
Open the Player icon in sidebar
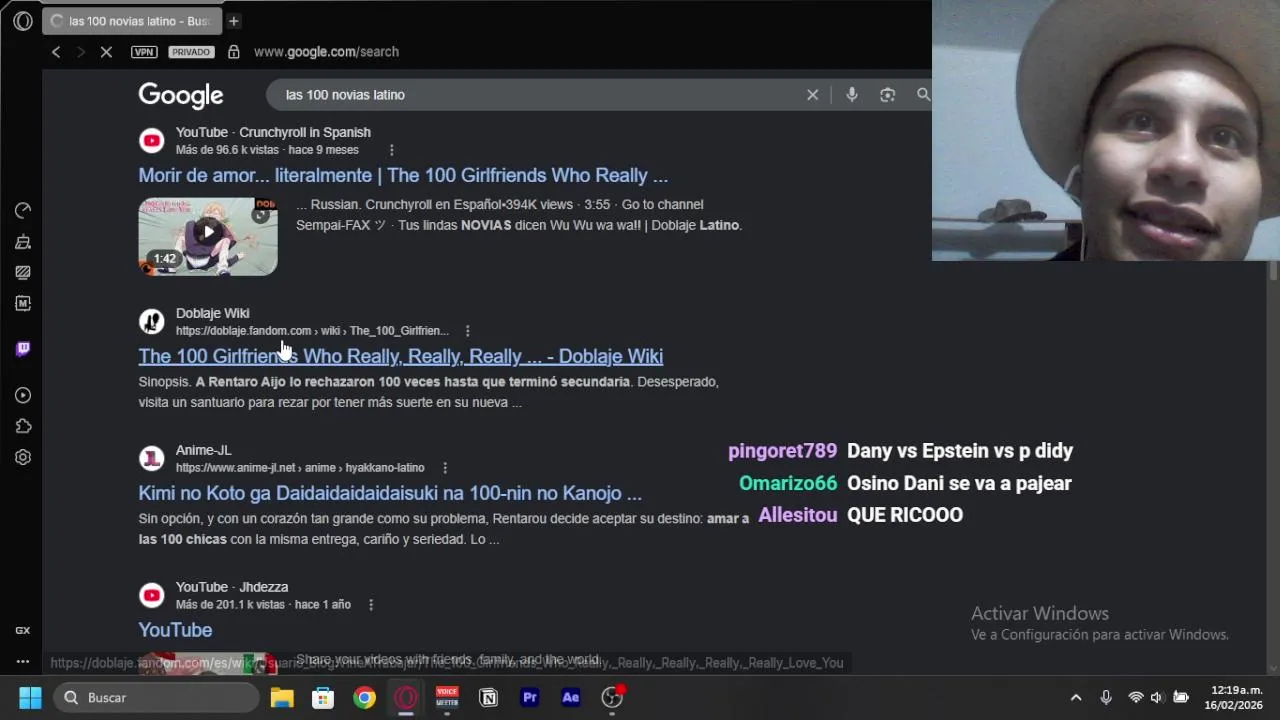pos(23,395)
